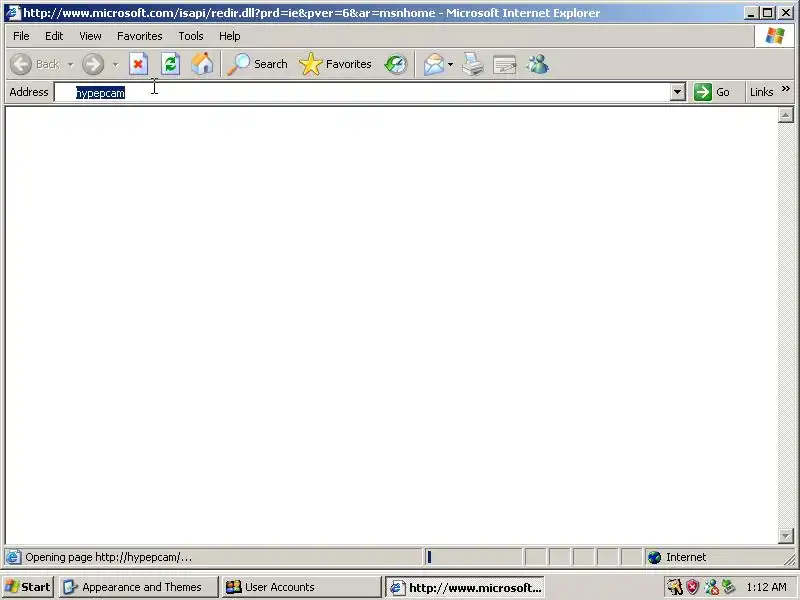Go to Home page via house icon
Screen dimensions: 800x600
point(202,64)
